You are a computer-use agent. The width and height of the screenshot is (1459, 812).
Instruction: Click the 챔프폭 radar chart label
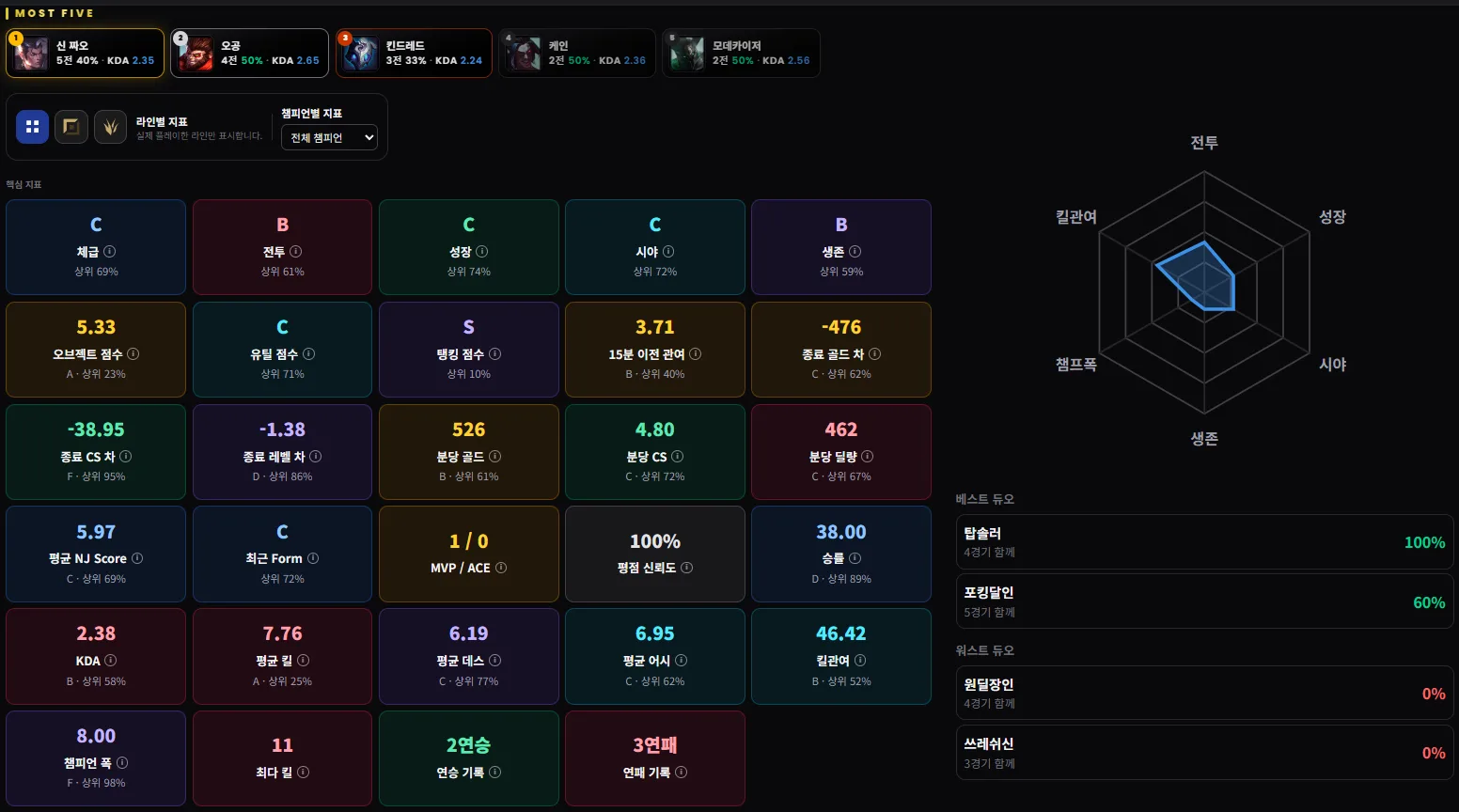pos(1076,365)
